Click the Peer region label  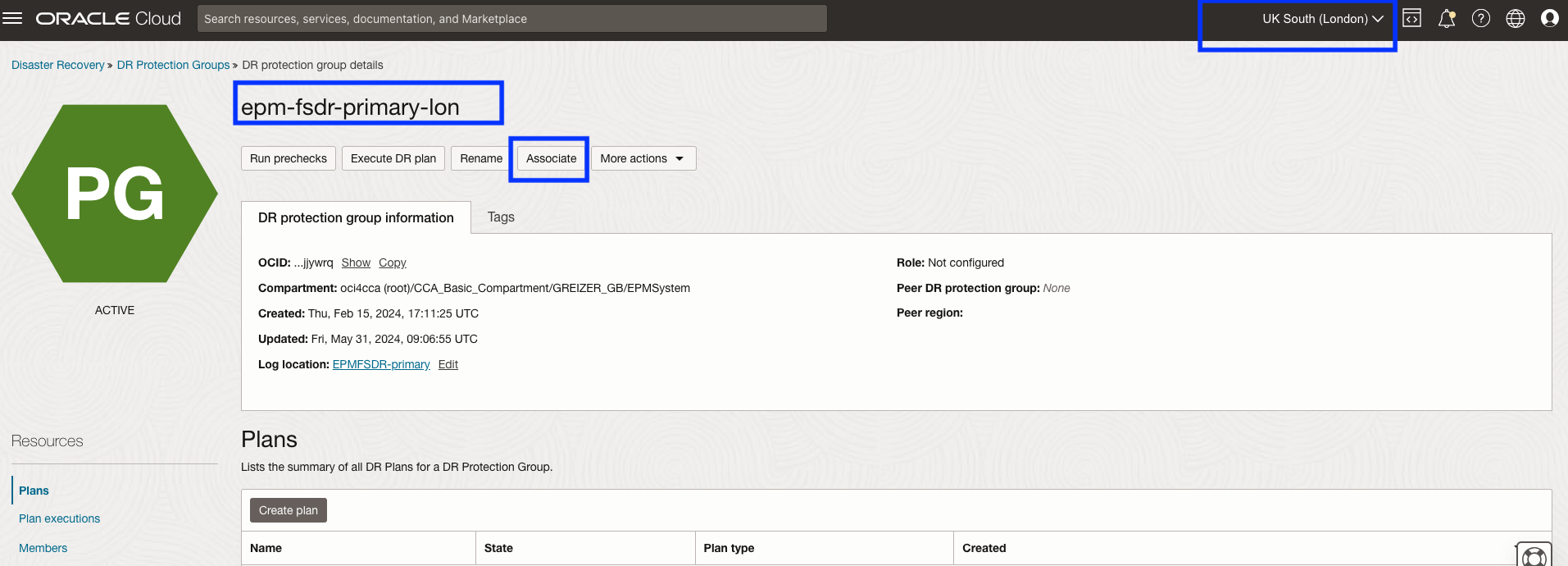(x=929, y=313)
